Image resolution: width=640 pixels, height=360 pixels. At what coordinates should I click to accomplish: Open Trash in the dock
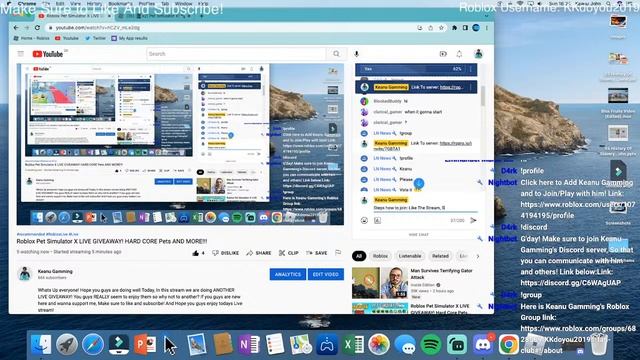point(599,345)
